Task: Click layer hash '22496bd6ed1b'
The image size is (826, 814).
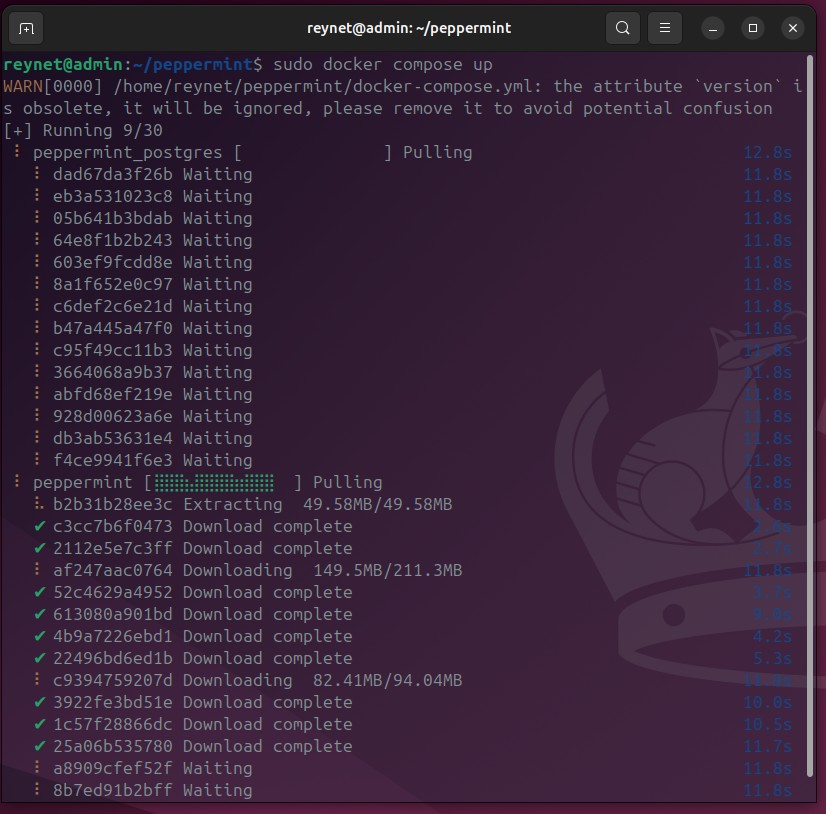Action: (x=113, y=659)
